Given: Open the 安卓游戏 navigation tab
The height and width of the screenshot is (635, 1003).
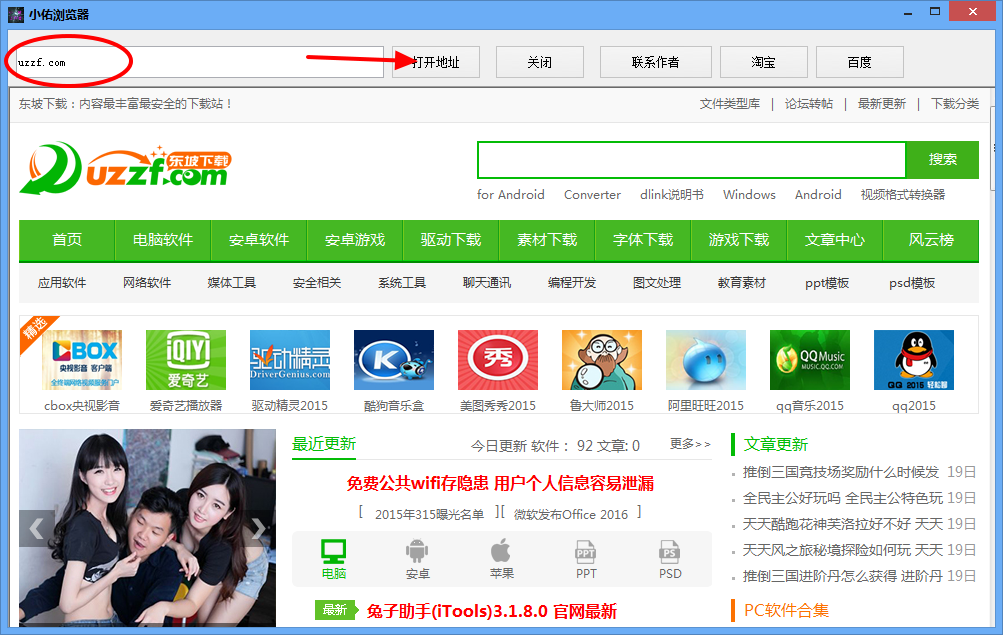Looking at the screenshot, I should [x=355, y=240].
